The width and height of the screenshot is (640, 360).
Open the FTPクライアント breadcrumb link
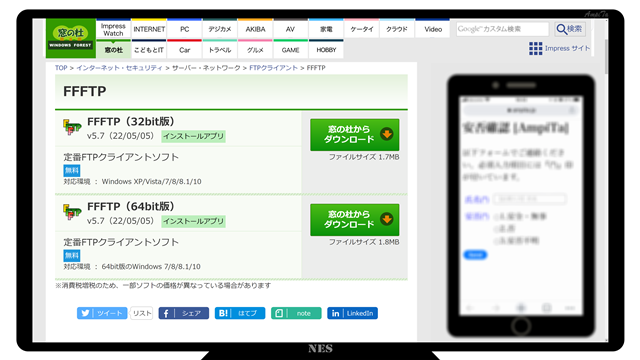[x=273, y=68]
